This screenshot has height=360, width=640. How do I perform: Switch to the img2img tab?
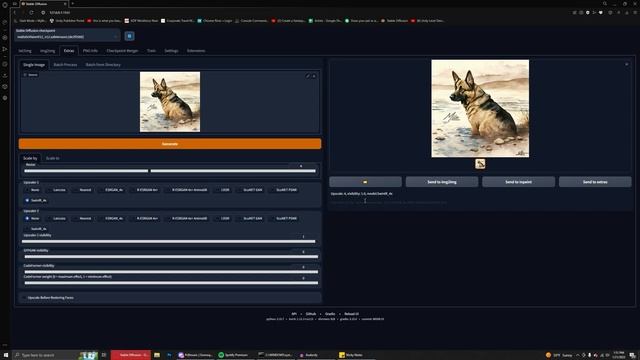tap(47, 51)
